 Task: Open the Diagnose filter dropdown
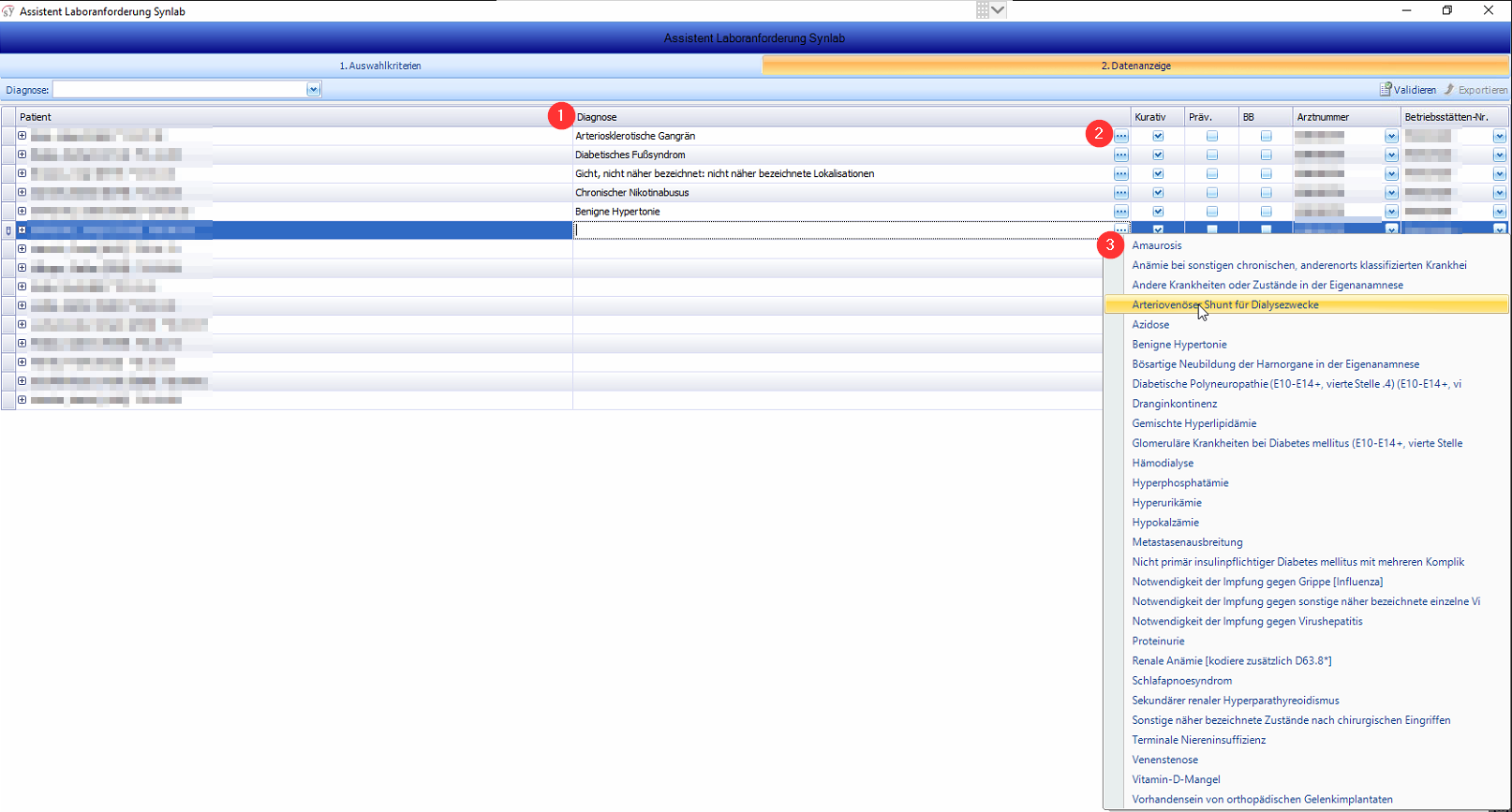click(x=313, y=90)
